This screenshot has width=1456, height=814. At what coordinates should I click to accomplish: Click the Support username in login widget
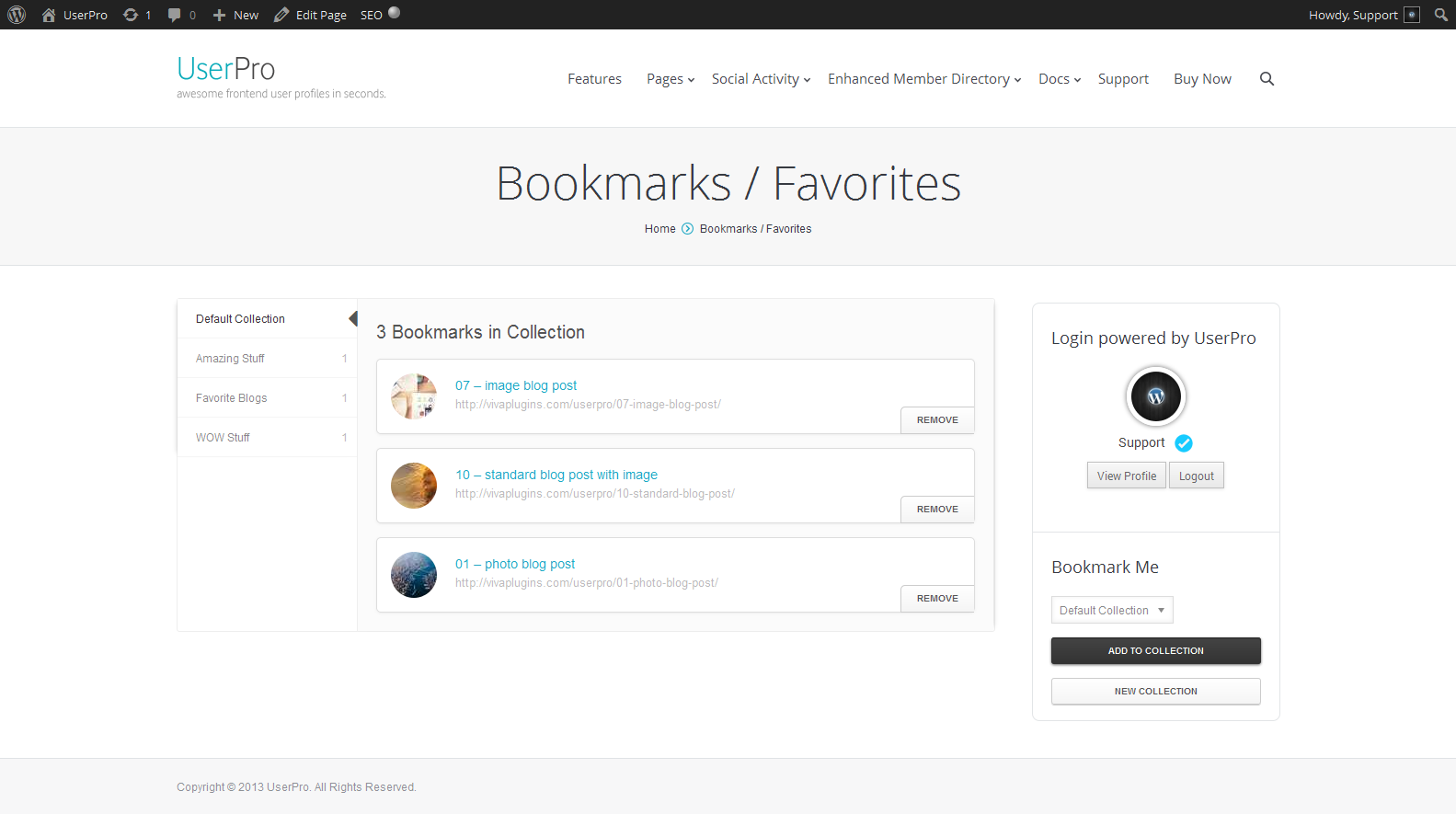coord(1141,443)
